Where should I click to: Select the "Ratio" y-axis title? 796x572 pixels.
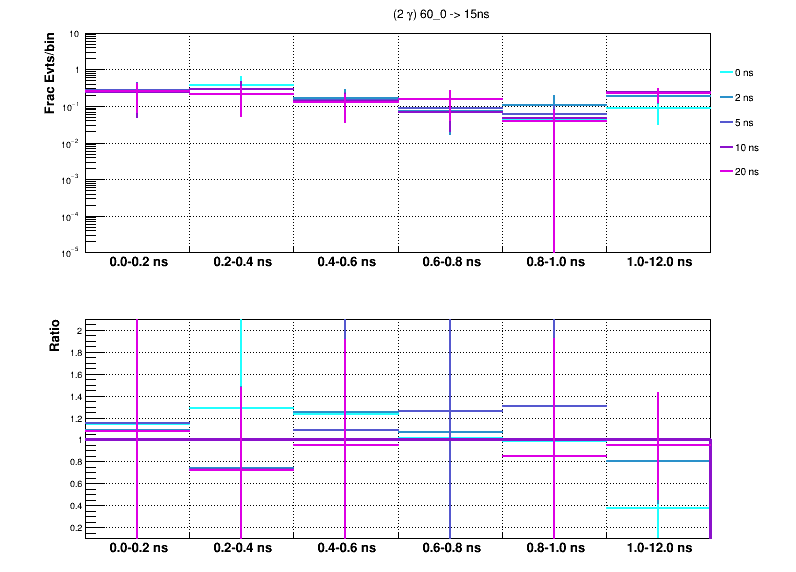coord(55,337)
